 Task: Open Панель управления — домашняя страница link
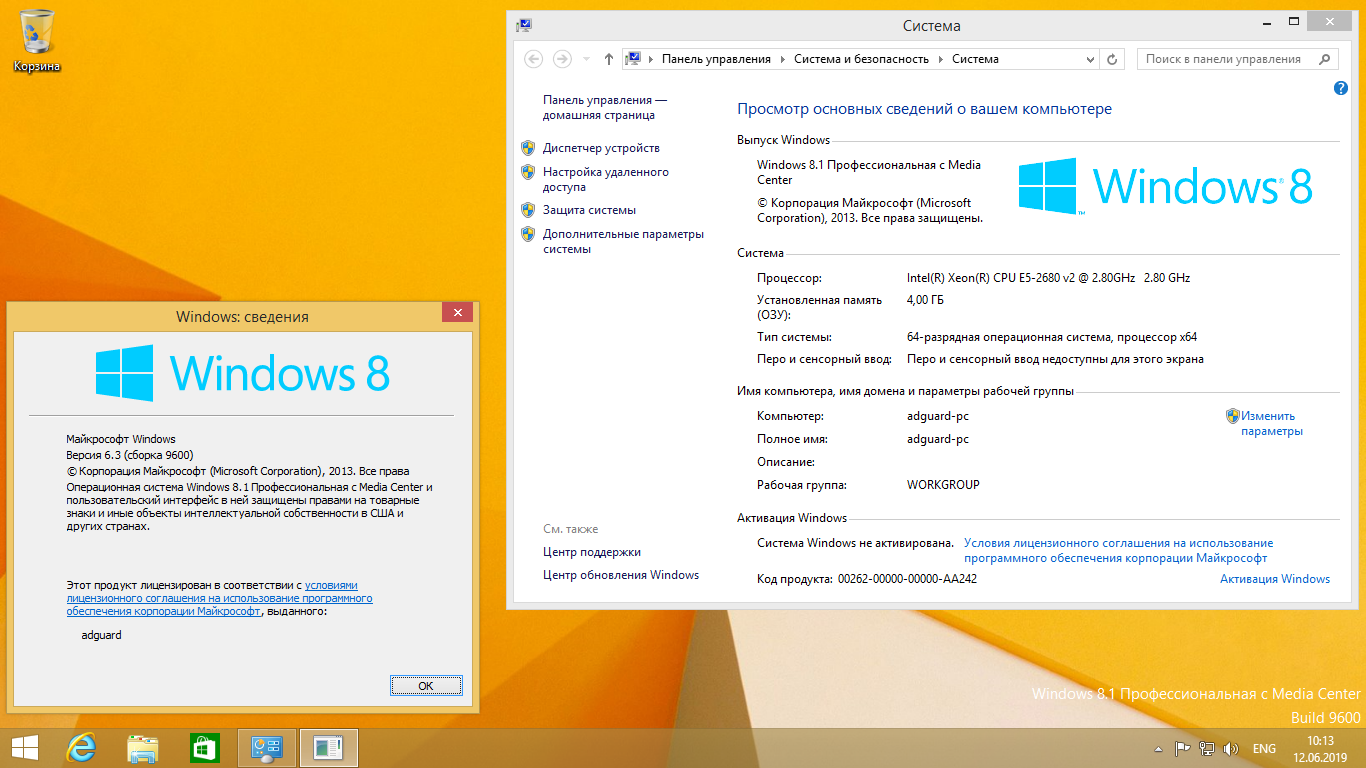[x=605, y=108]
